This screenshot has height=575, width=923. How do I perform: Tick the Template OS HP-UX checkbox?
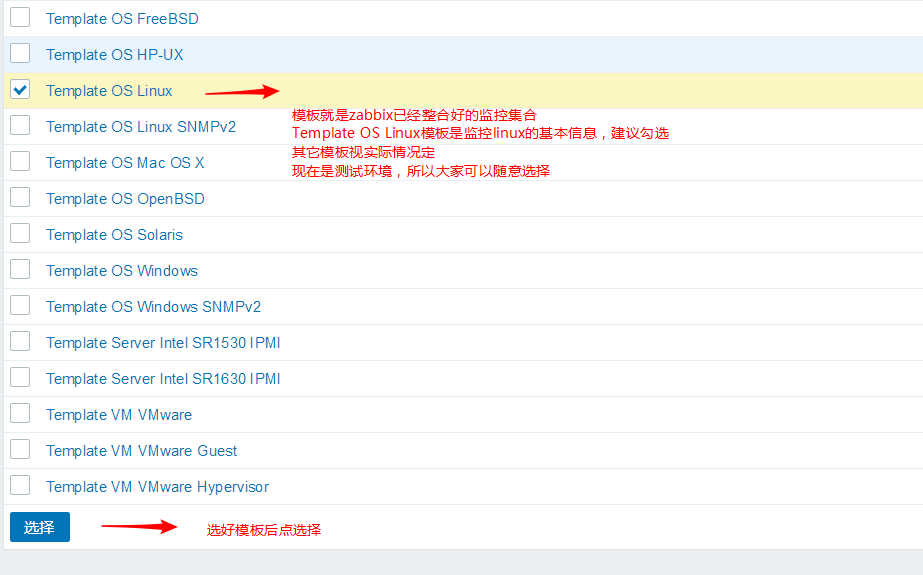click(x=20, y=54)
